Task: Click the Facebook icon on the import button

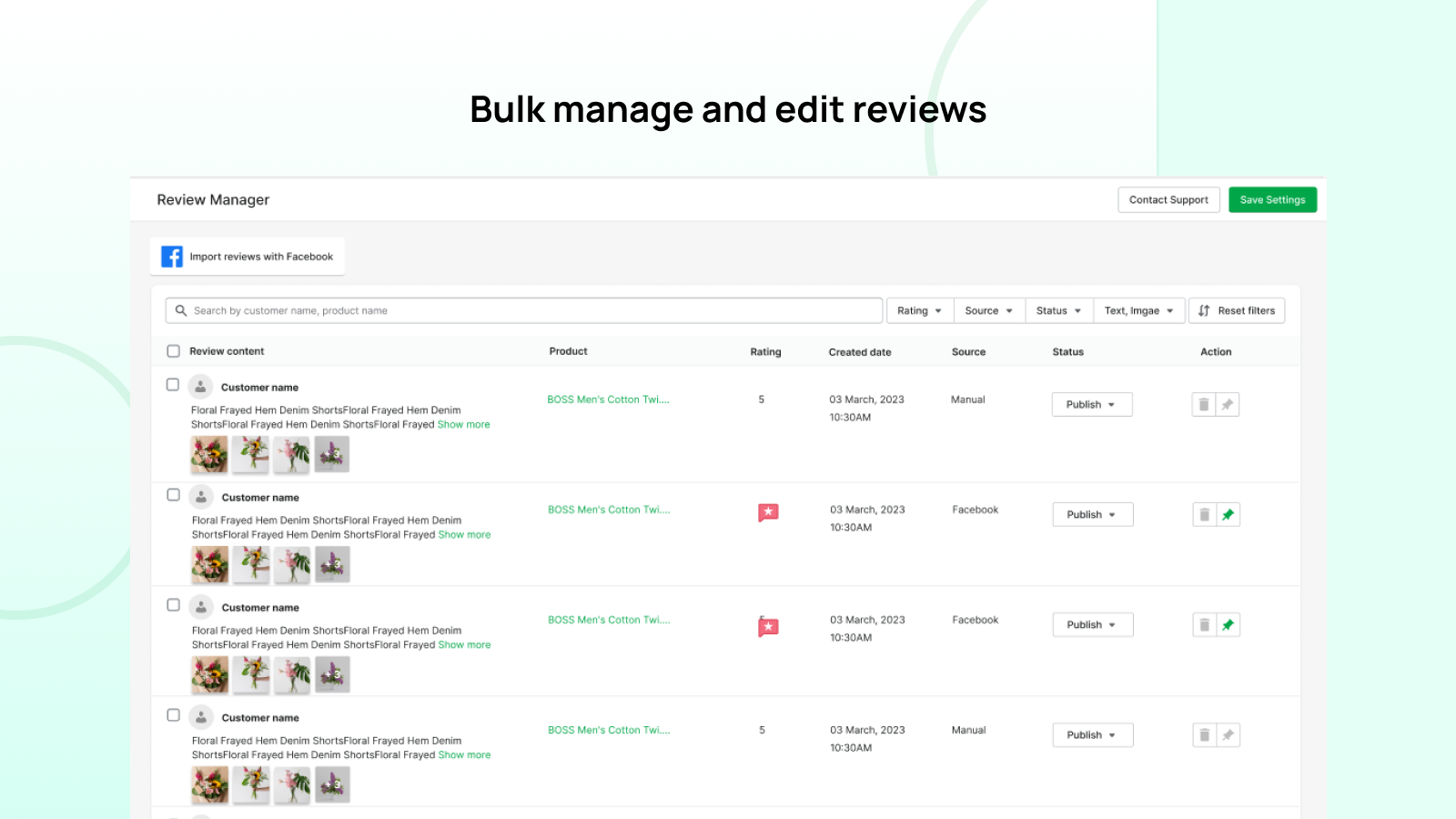Action: [172, 256]
